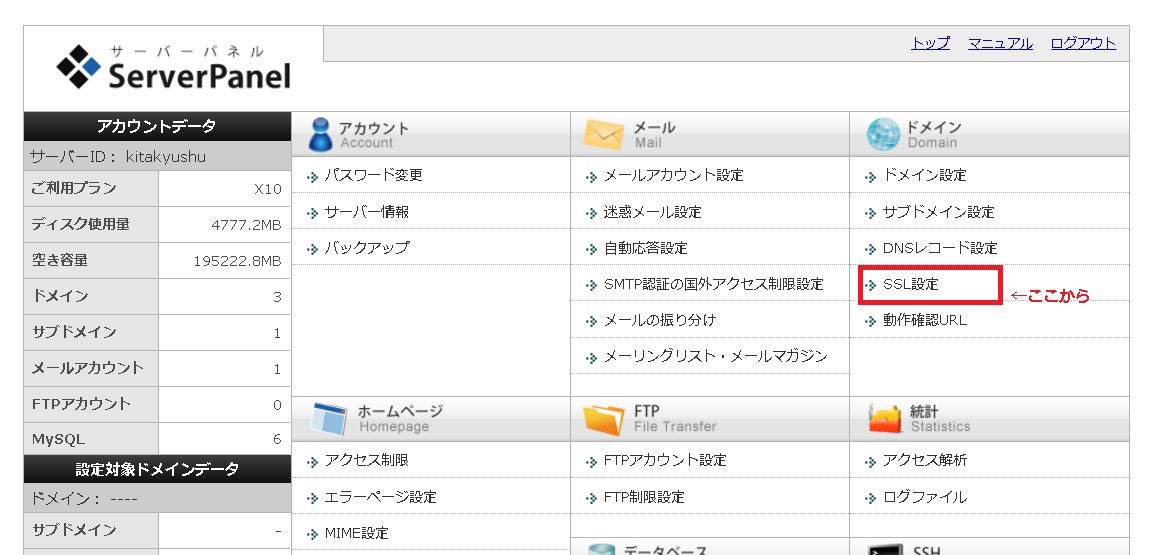Open アクセス解析
This screenshot has height=555, width=1155.
[x=924, y=461]
